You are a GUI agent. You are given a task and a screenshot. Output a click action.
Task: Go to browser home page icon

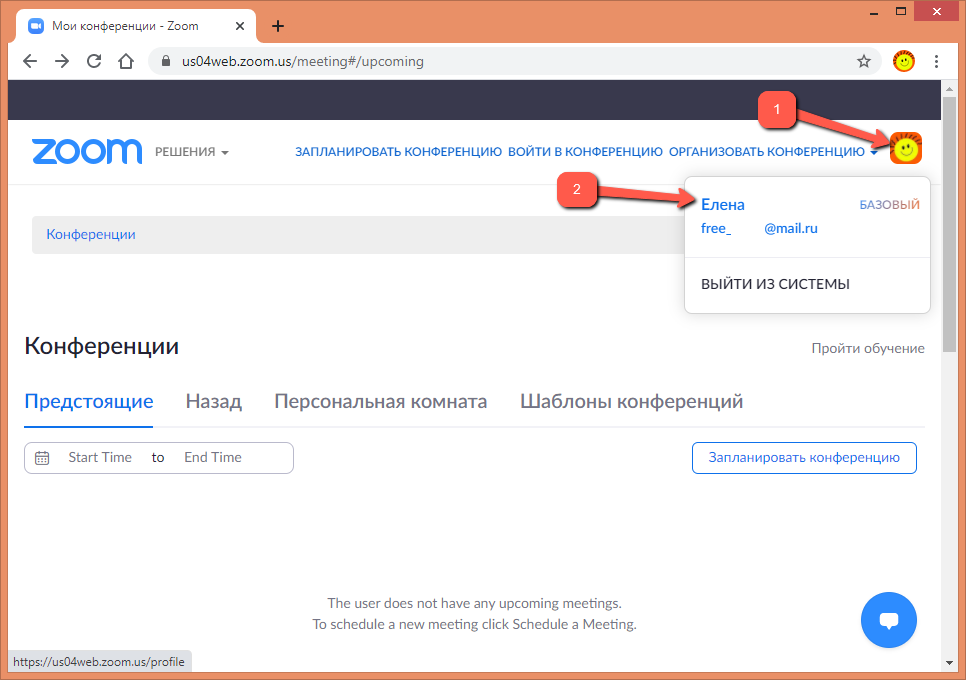coord(126,61)
